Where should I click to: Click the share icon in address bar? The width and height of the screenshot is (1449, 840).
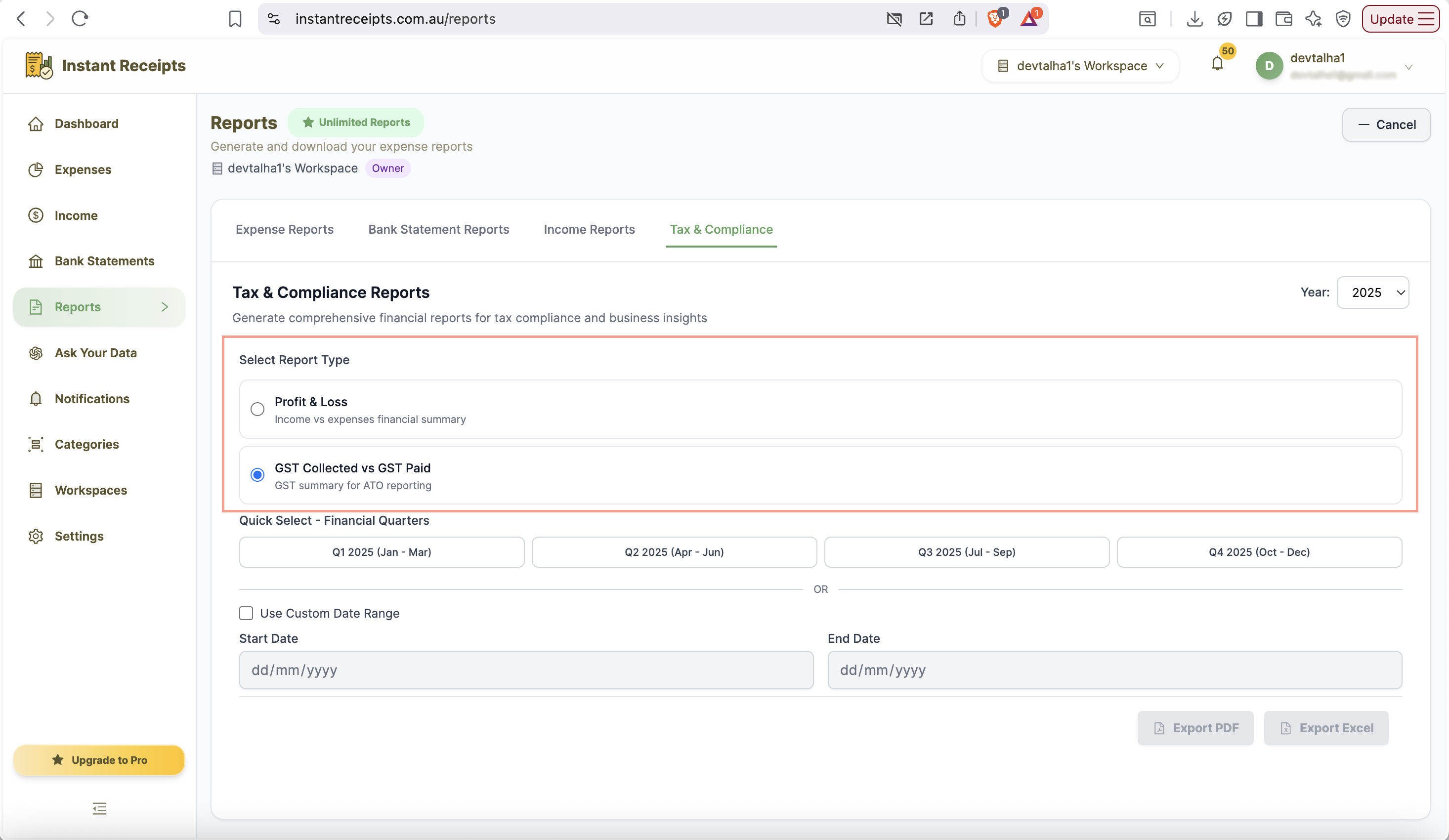pos(959,19)
